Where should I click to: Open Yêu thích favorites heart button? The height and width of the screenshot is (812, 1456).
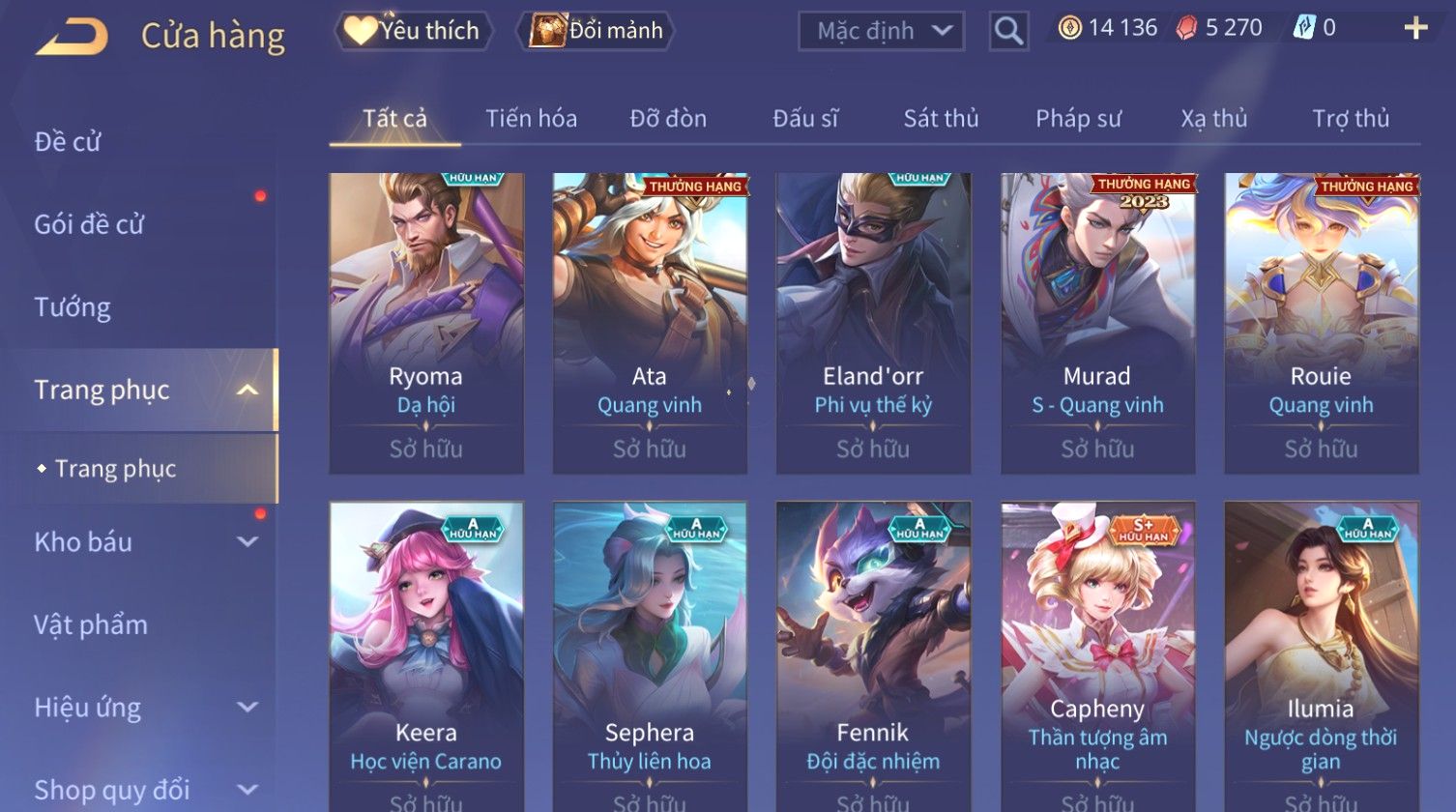tap(413, 31)
